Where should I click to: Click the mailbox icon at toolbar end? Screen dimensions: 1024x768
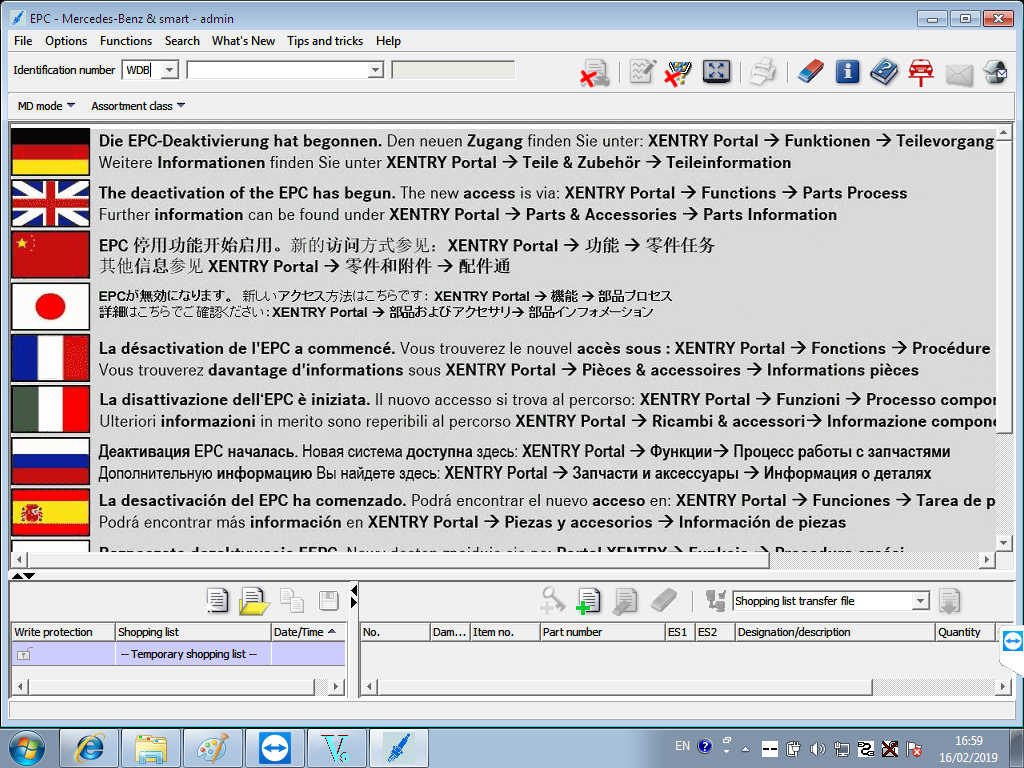coord(995,71)
